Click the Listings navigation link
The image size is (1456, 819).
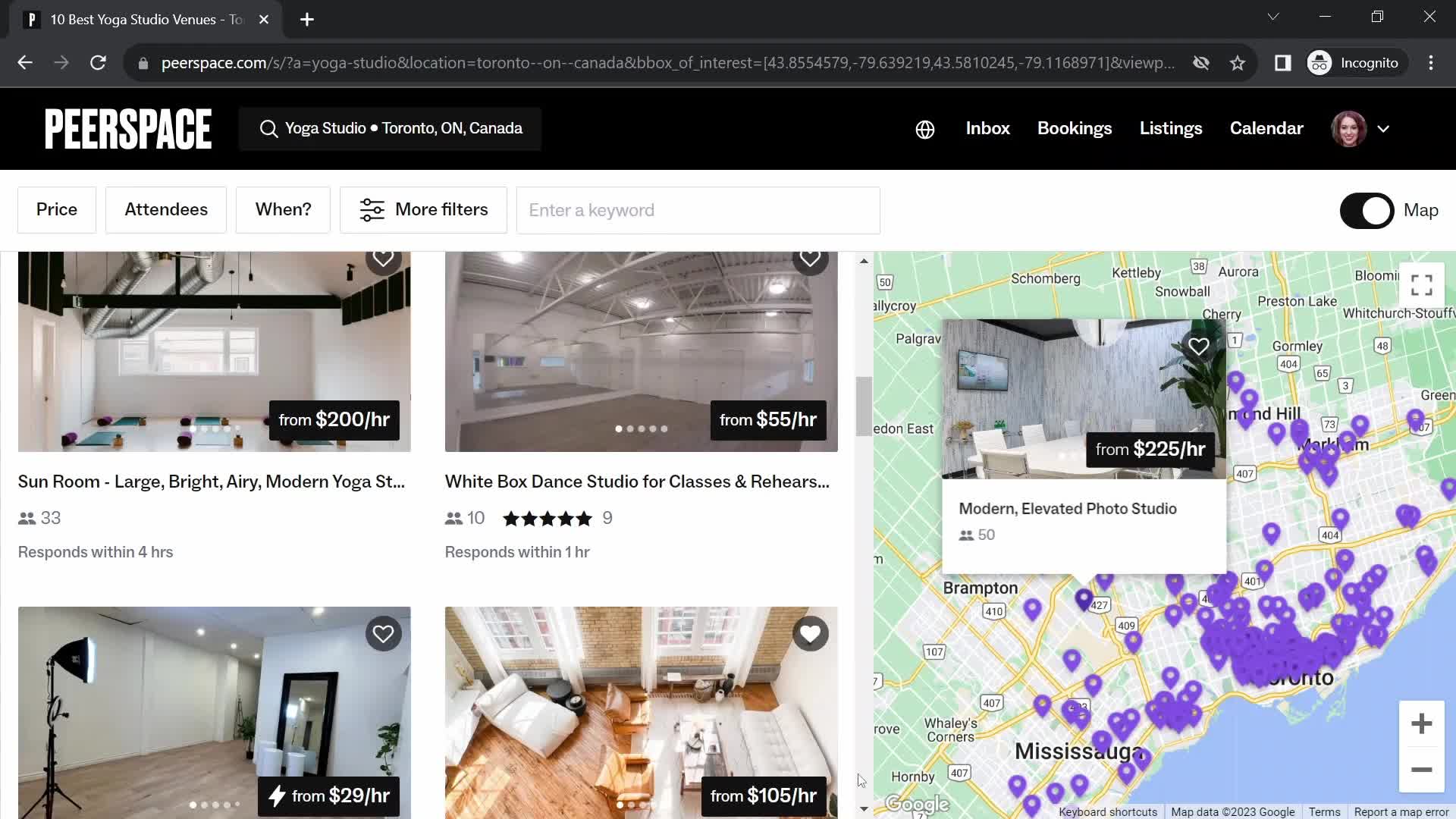(1172, 129)
